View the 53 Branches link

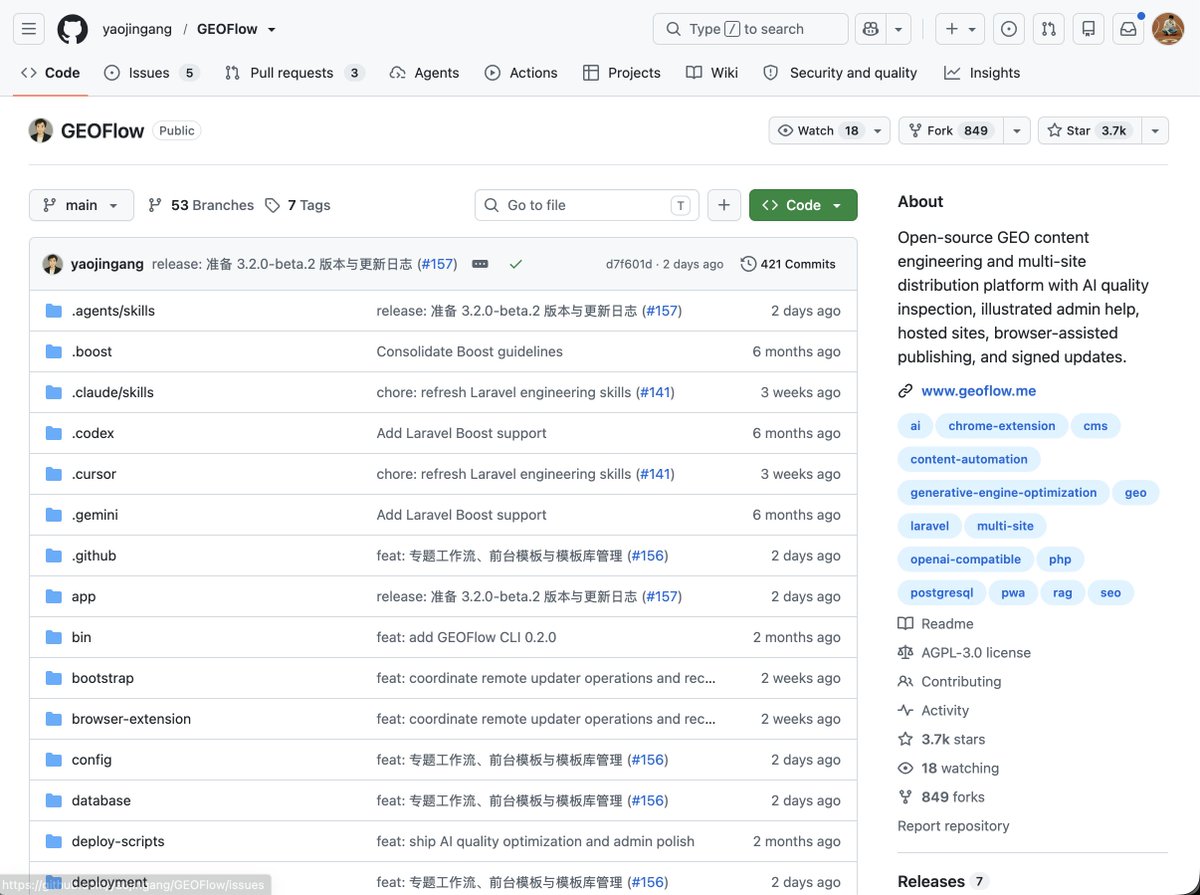(201, 205)
